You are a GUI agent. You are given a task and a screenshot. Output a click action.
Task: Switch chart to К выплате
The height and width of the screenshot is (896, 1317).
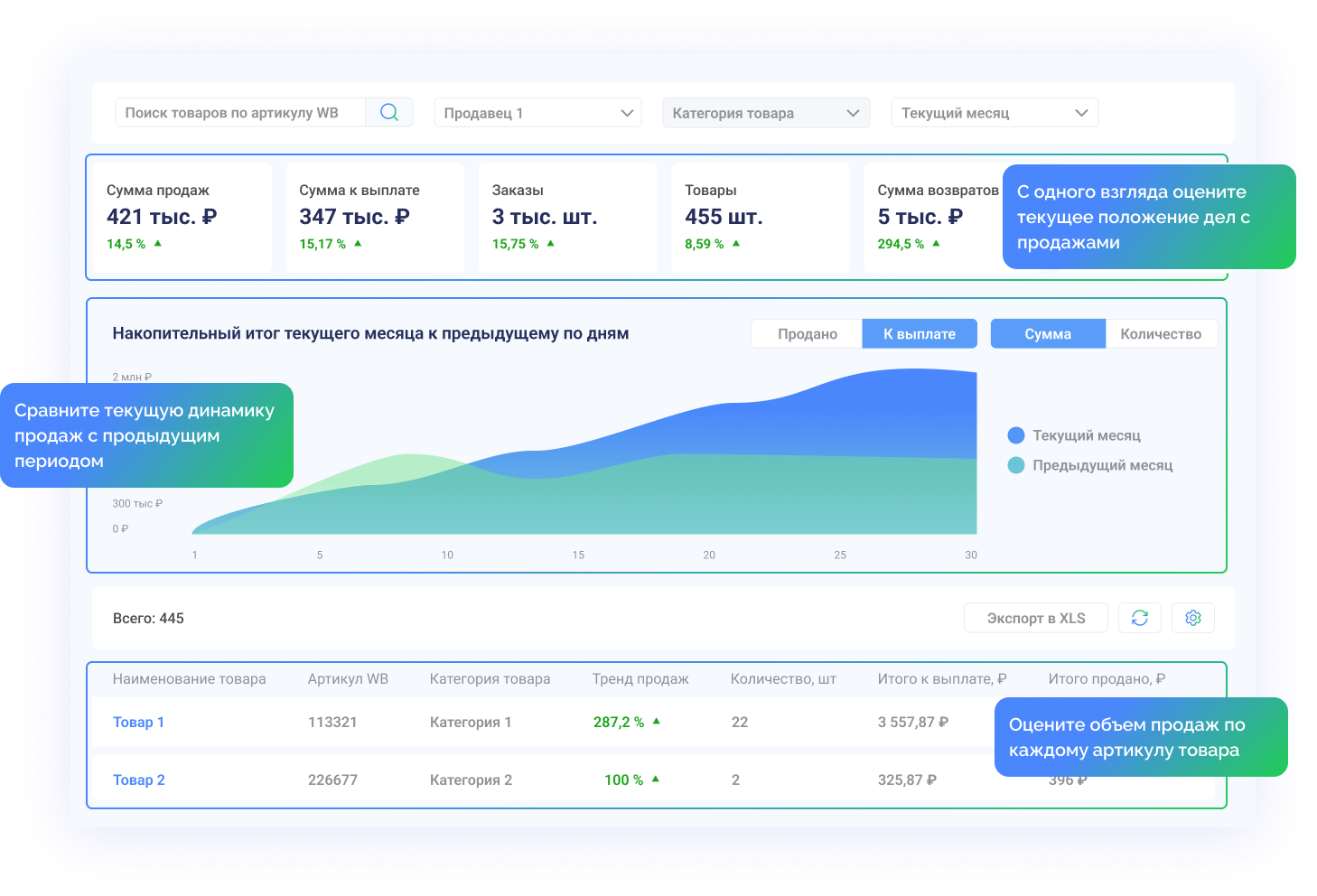pos(920,333)
